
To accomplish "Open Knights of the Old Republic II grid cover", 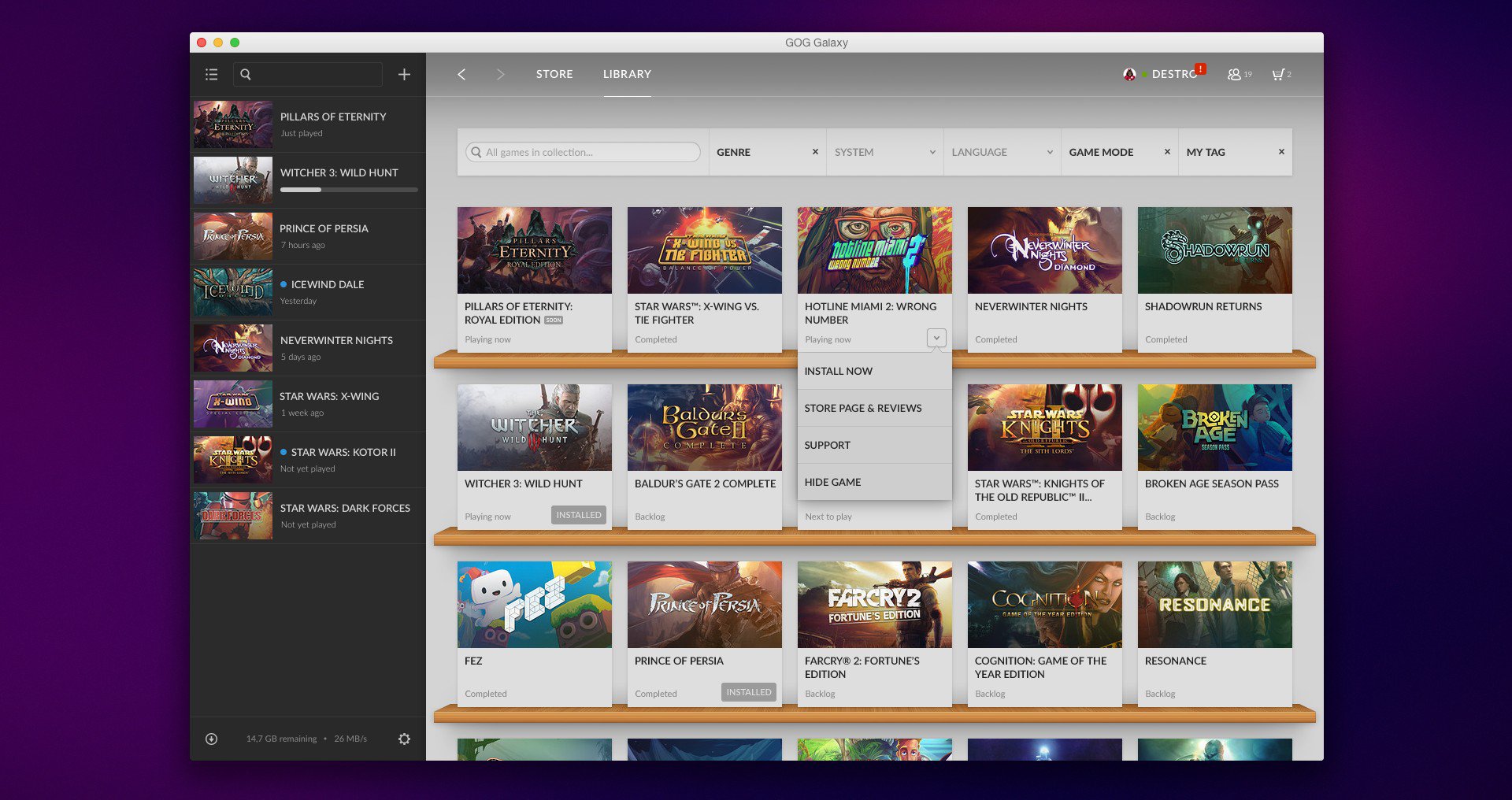I will click(1045, 428).
